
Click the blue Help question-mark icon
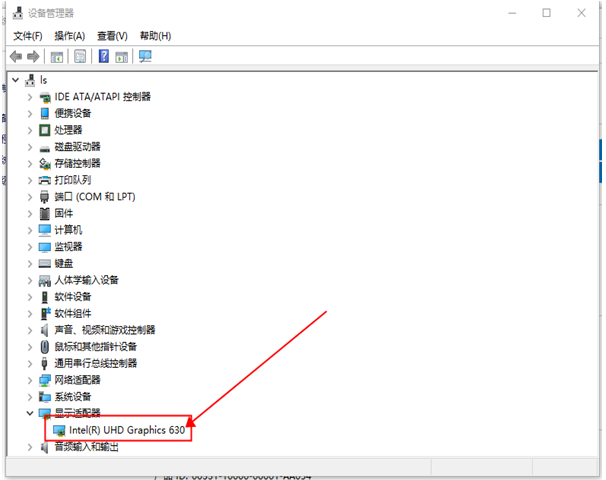tap(104, 56)
